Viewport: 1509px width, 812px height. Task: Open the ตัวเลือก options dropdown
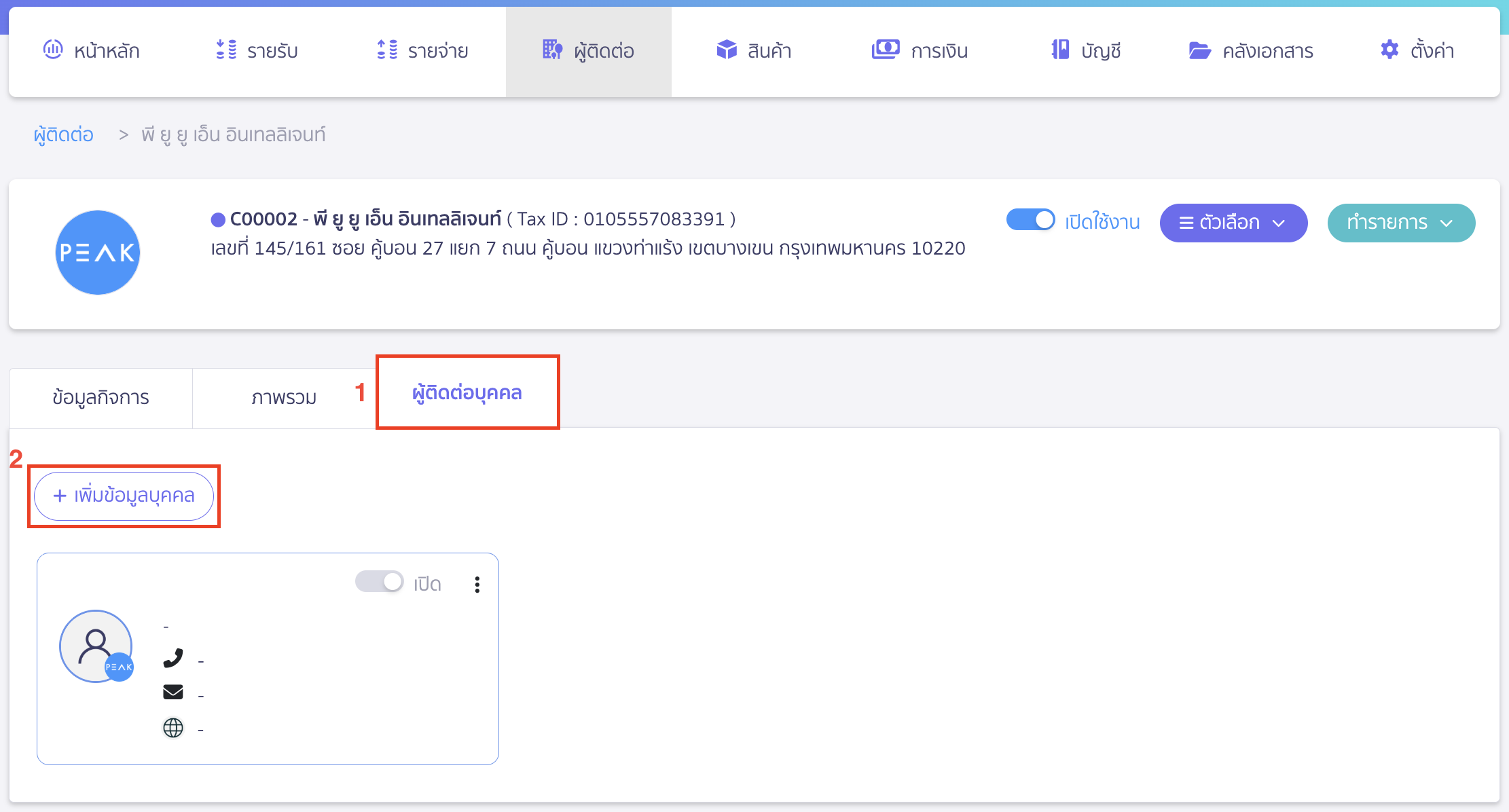1233,222
